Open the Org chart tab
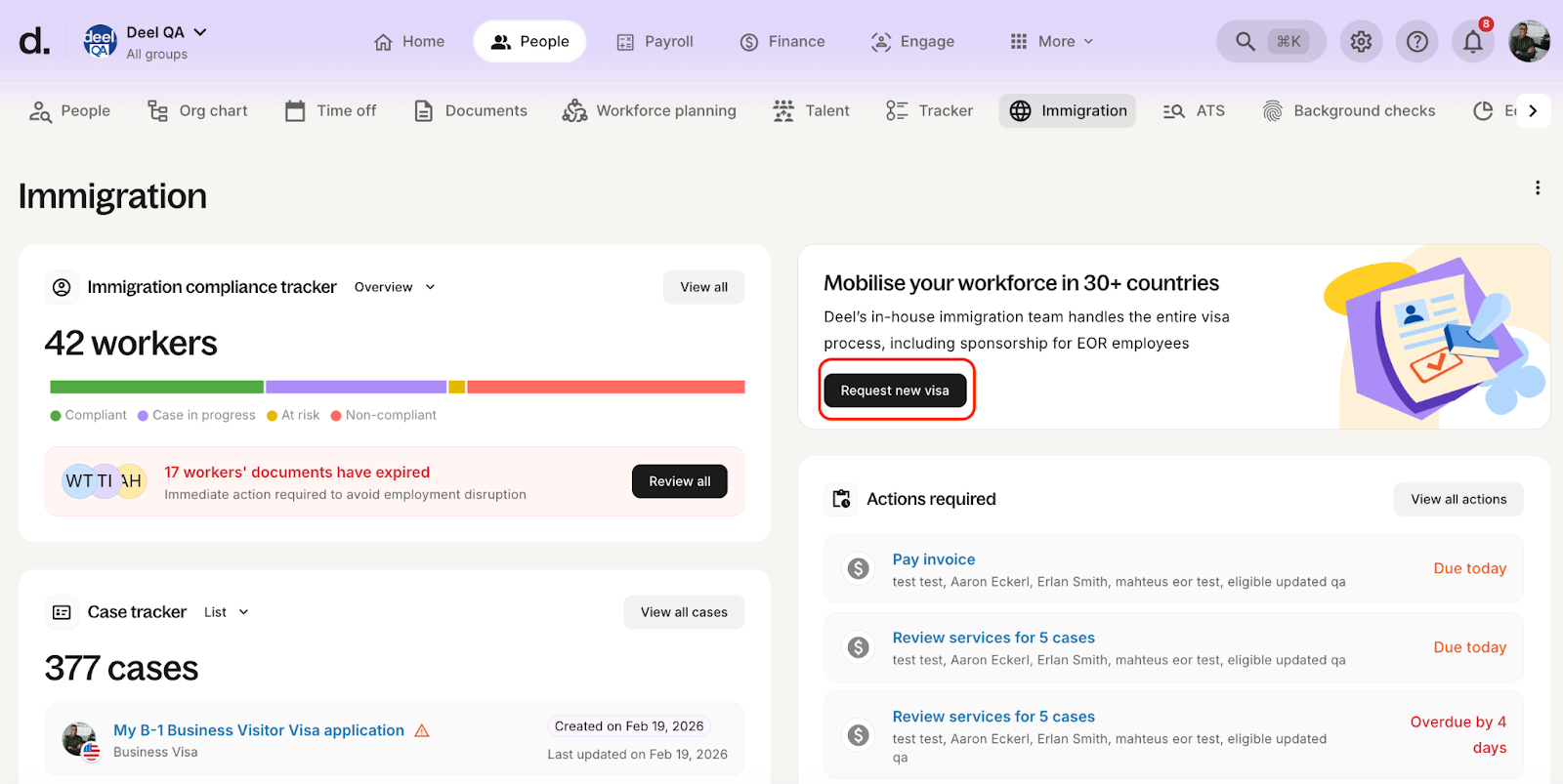This screenshot has height=784, width=1563. (197, 111)
